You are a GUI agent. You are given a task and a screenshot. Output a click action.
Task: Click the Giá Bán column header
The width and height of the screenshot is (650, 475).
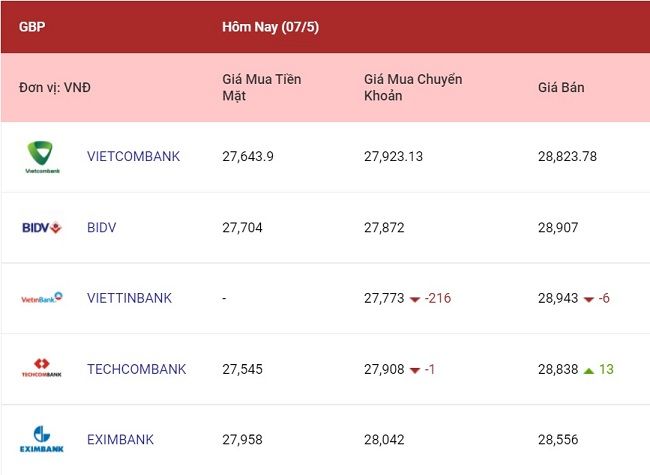click(x=561, y=87)
